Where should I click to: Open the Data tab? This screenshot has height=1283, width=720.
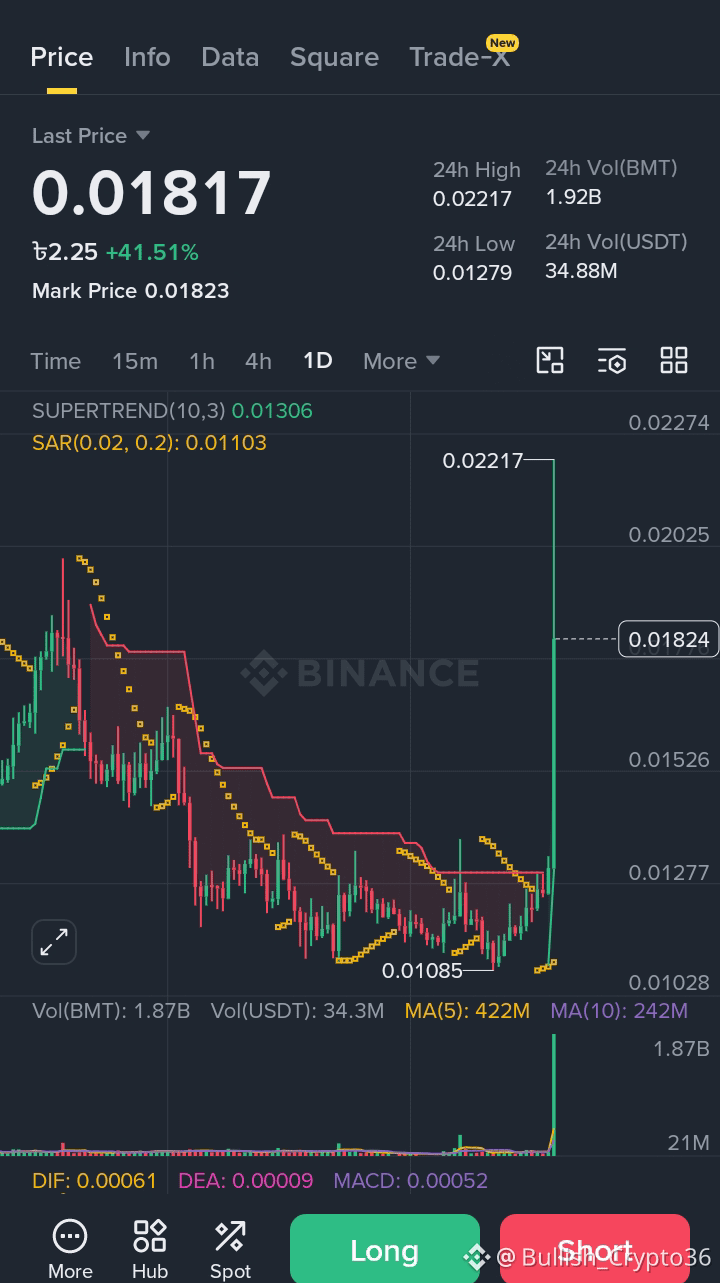(x=230, y=57)
